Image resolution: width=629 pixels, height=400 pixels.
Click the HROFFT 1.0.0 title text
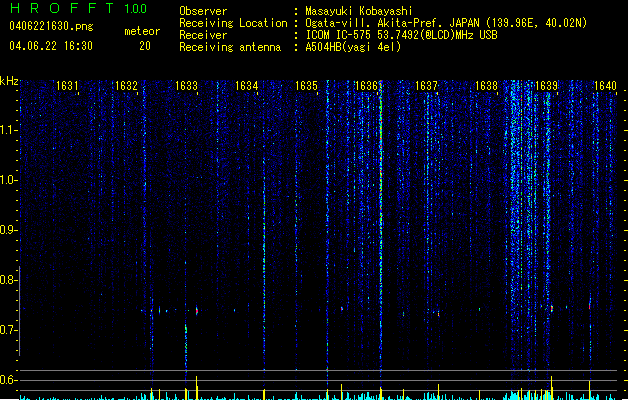click(x=79, y=8)
